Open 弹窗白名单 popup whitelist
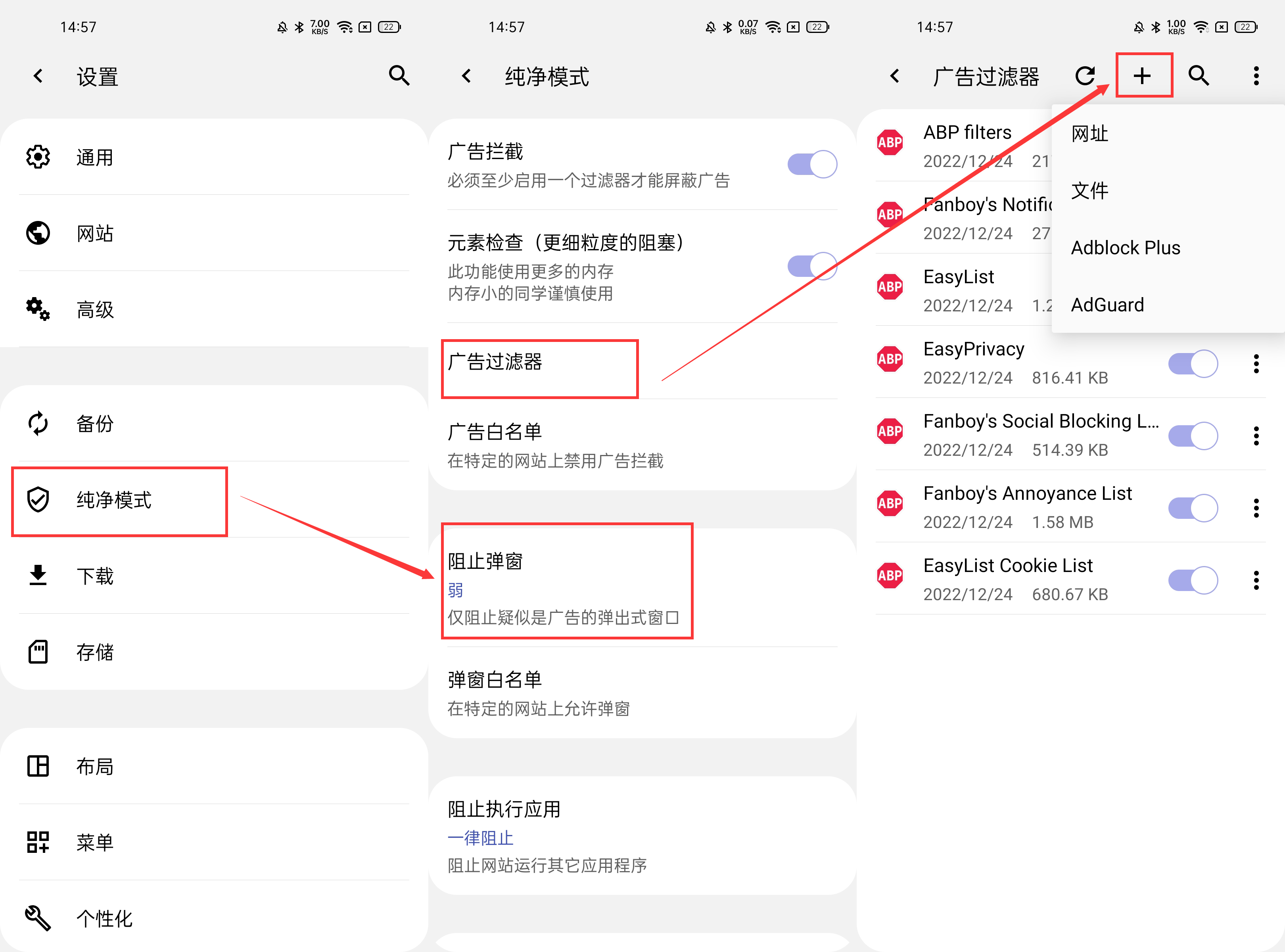Viewport: 1285px width, 952px height. click(642, 693)
